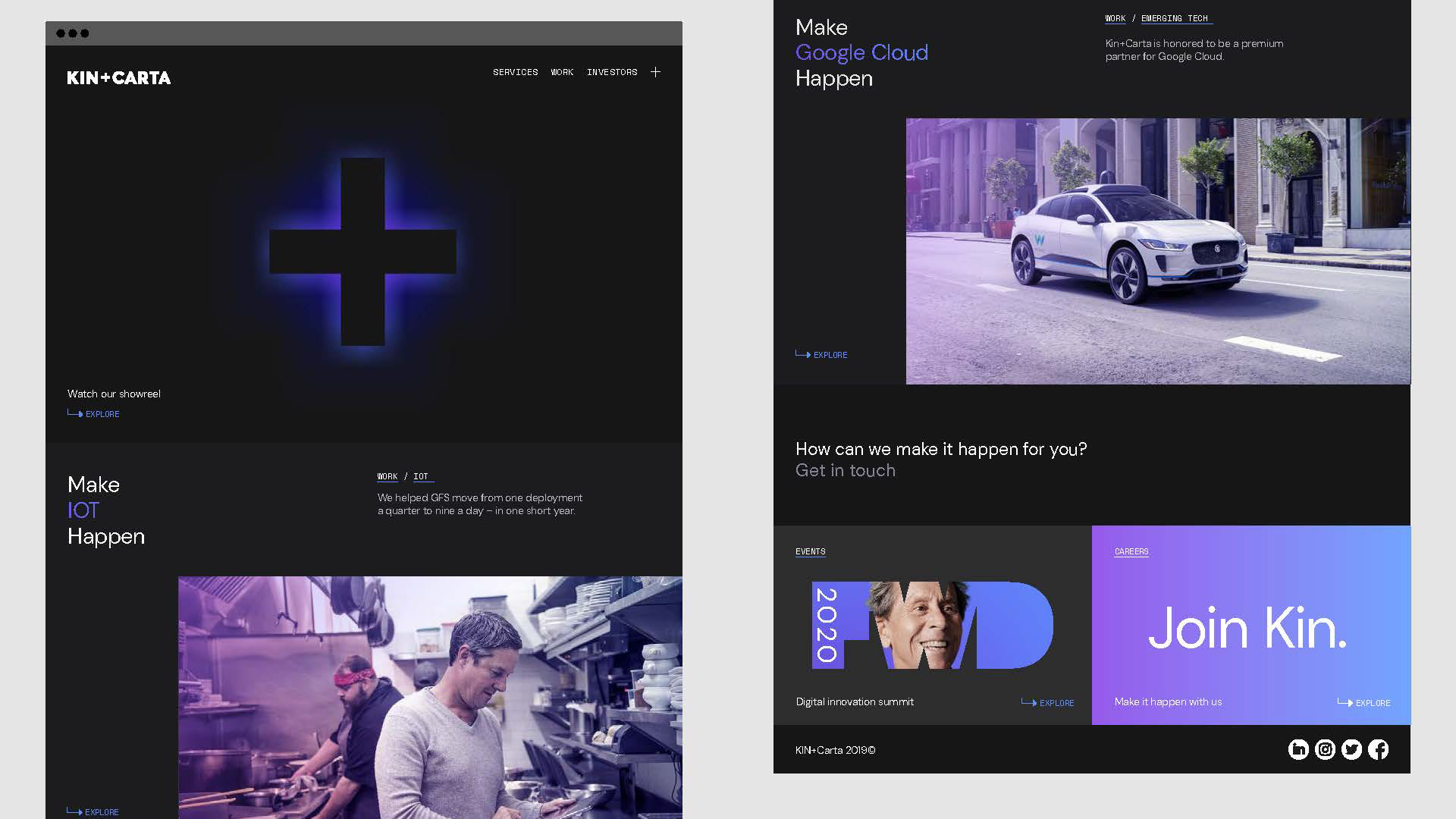The width and height of the screenshot is (1456, 819).
Task: Open the LinkedIn social icon
Action: [1298, 749]
